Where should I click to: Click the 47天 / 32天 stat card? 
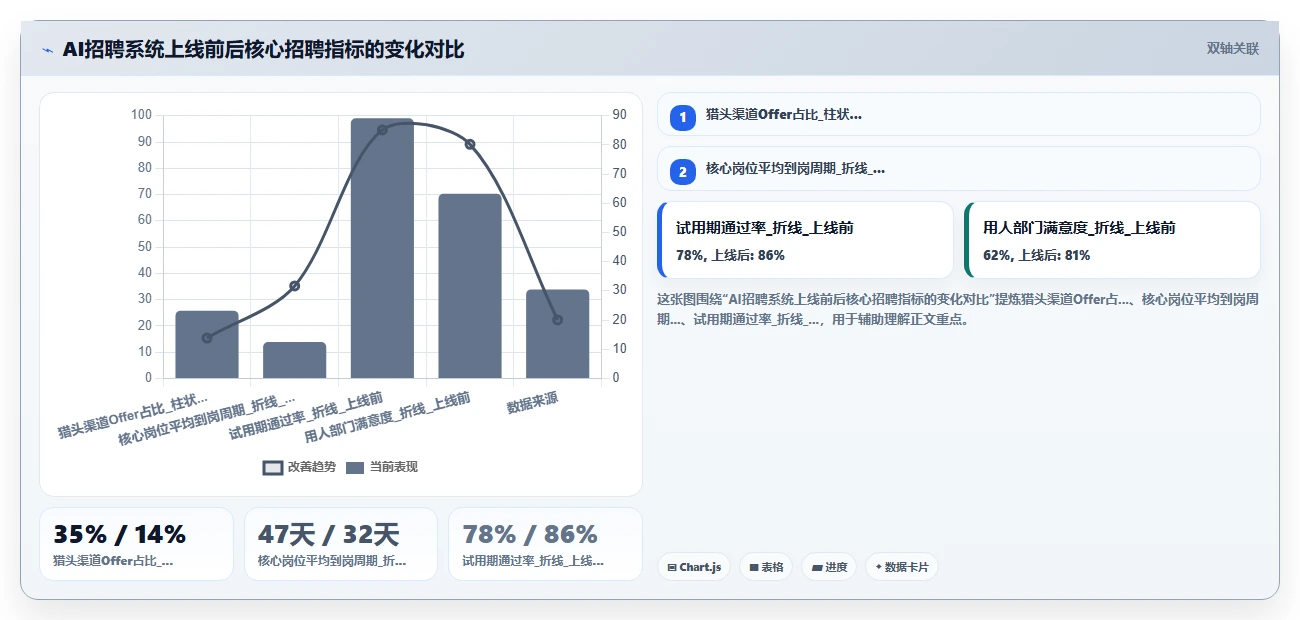coord(341,544)
